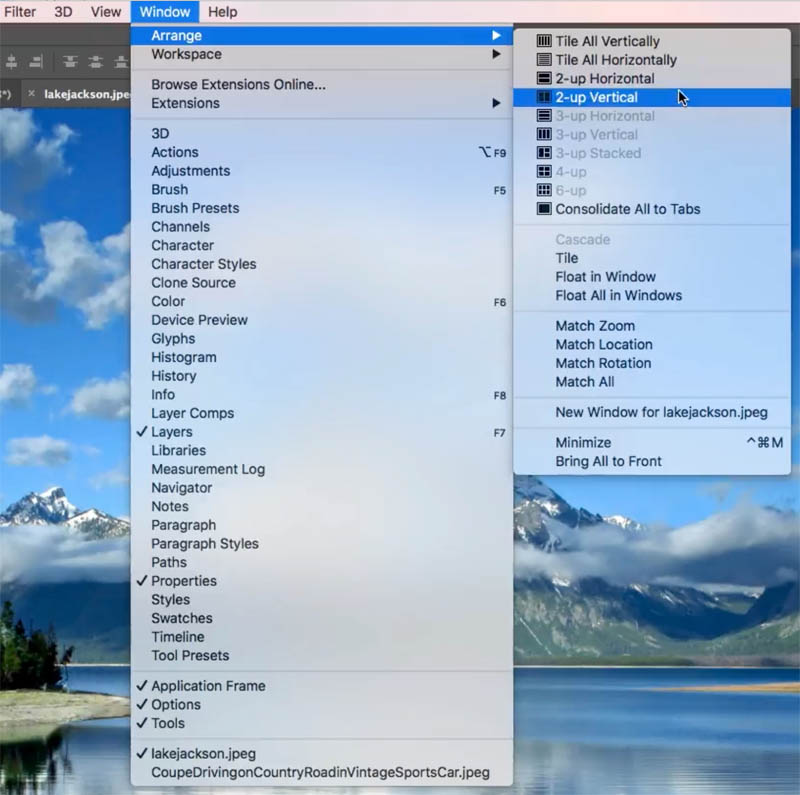This screenshot has width=800, height=795.
Task: Open the Clone Source panel
Action: (x=321, y=283)
